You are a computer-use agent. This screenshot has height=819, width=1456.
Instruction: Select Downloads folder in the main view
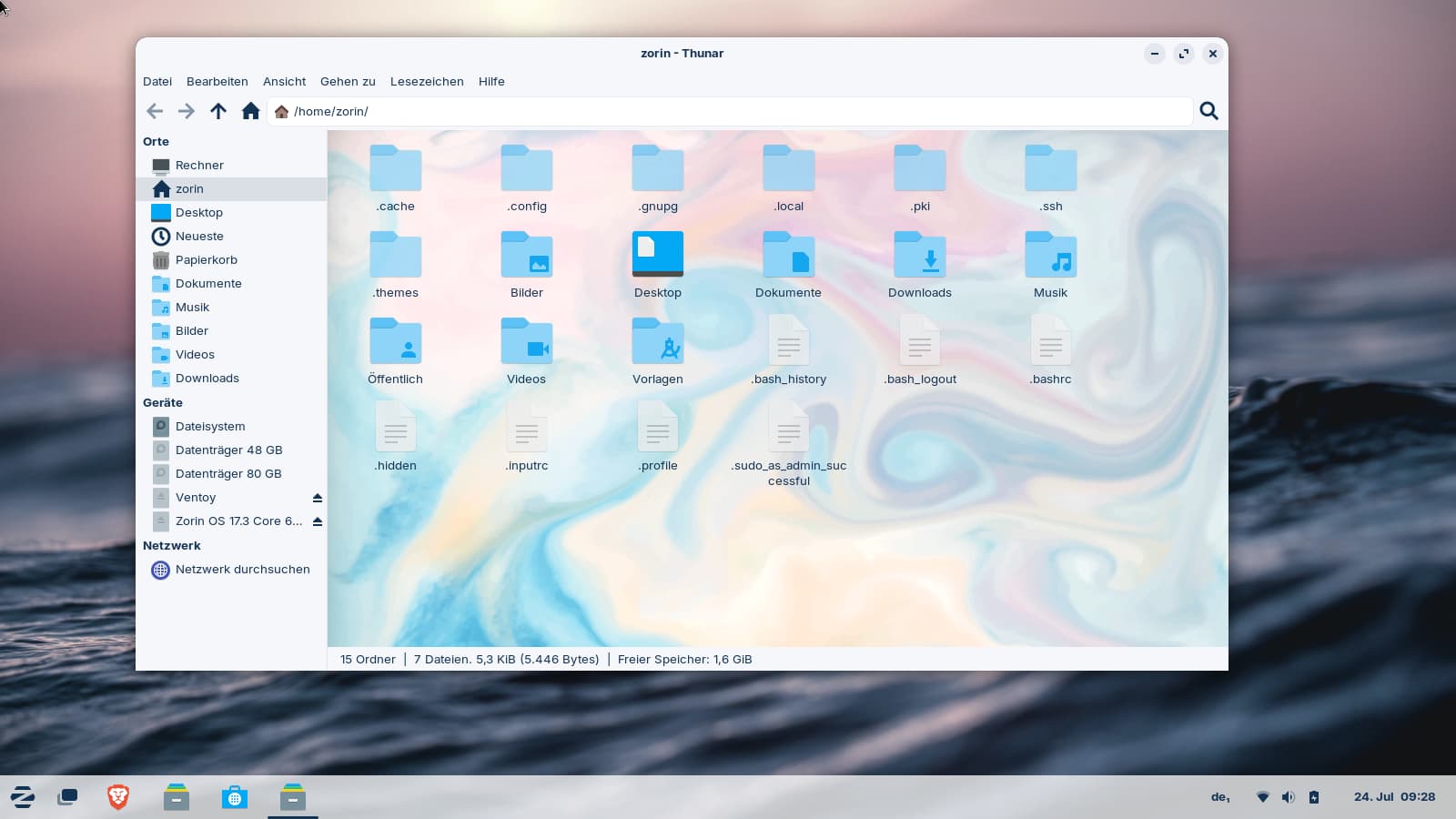click(920, 265)
